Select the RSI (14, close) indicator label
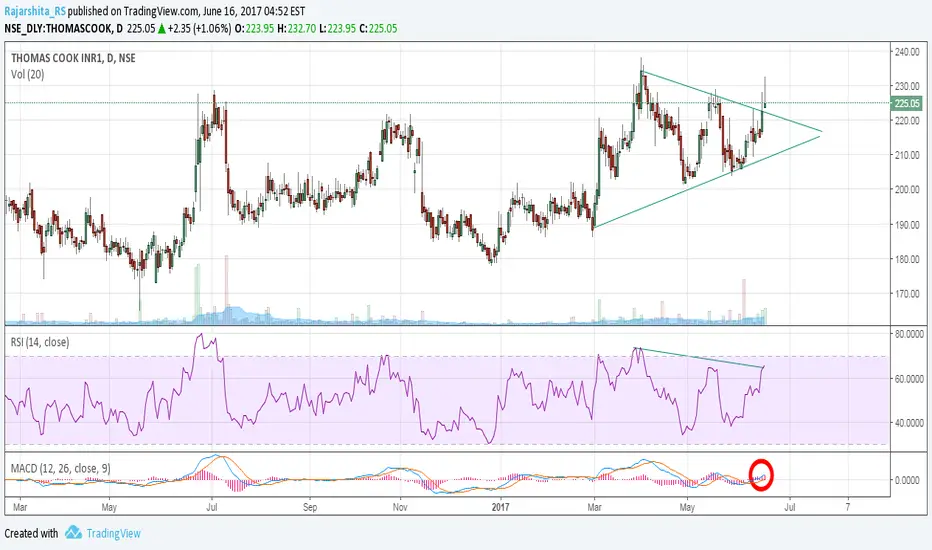The height and width of the screenshot is (550, 932). coord(40,342)
